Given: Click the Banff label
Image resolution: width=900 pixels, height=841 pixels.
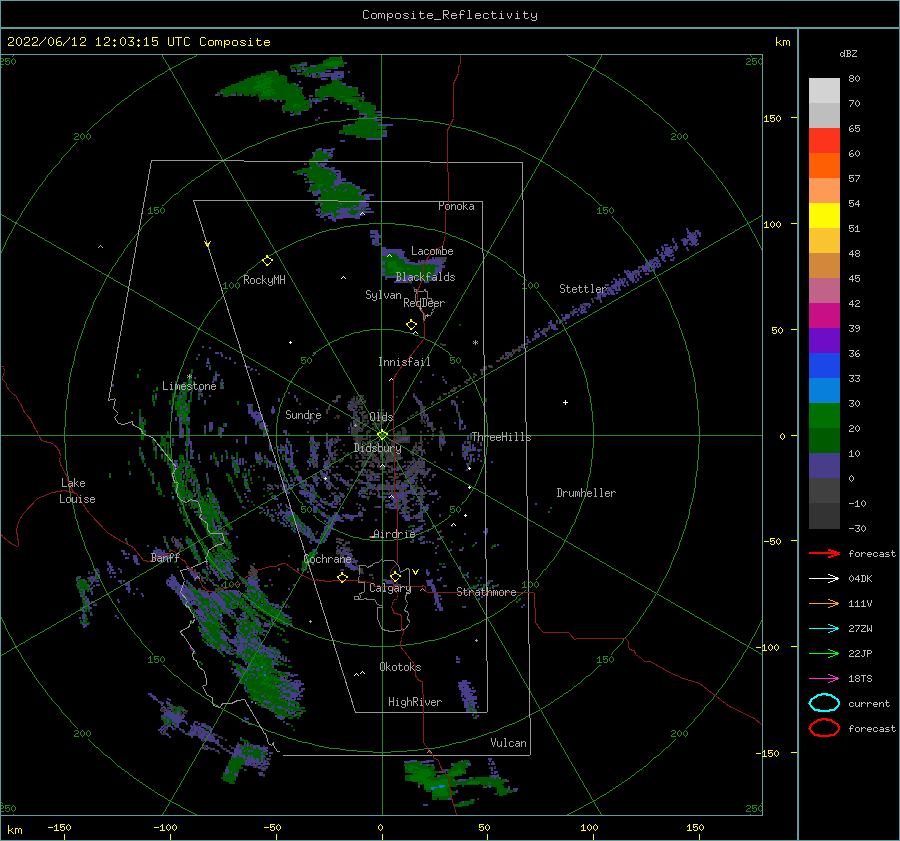Looking at the screenshot, I should point(165,557).
